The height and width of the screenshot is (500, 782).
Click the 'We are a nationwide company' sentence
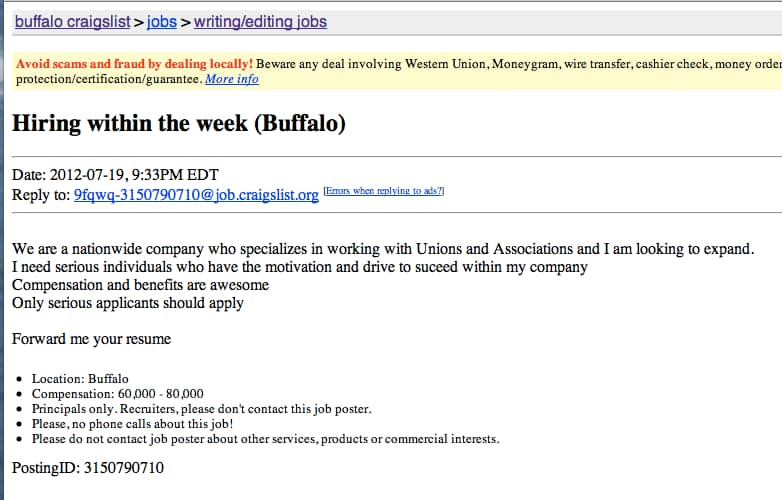(x=383, y=249)
